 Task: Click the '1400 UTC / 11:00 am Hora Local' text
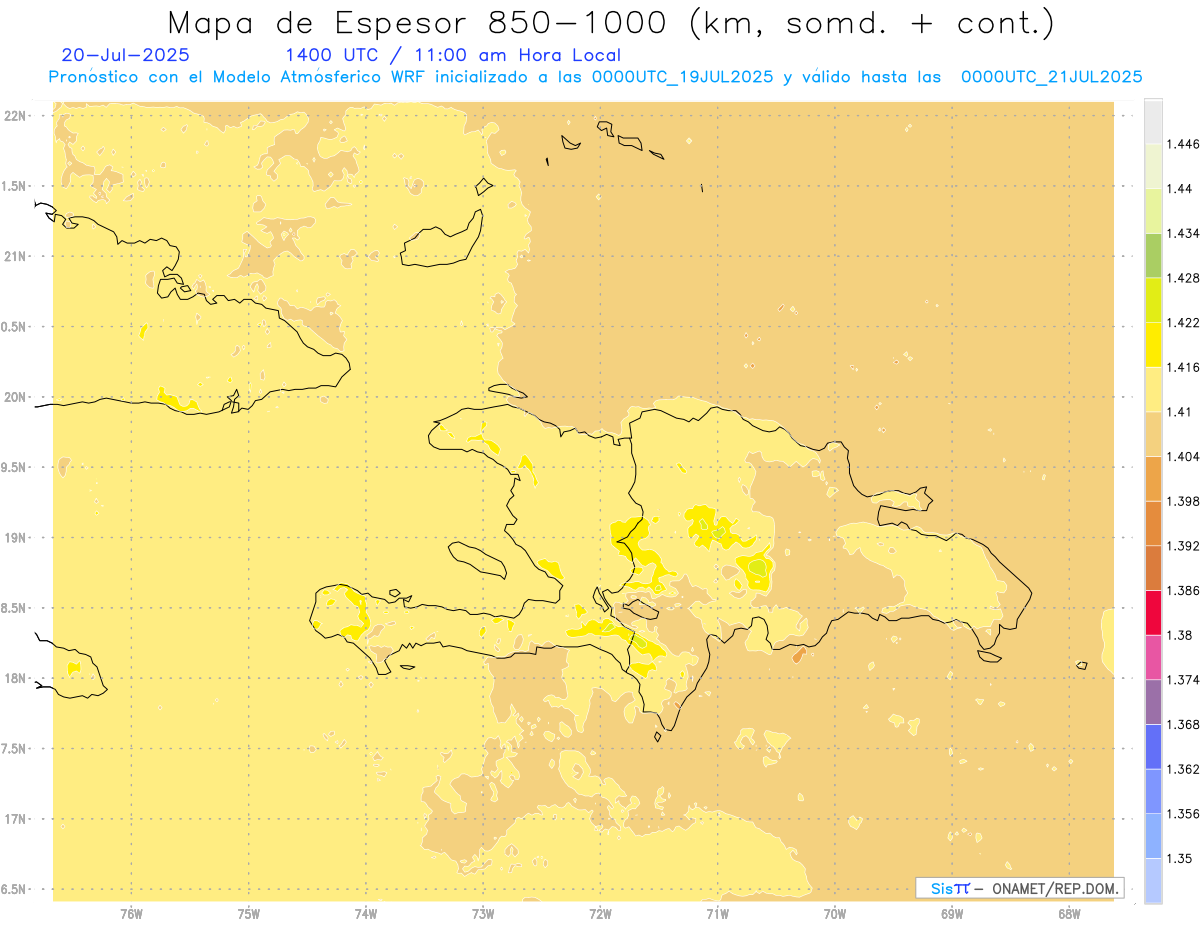453,56
